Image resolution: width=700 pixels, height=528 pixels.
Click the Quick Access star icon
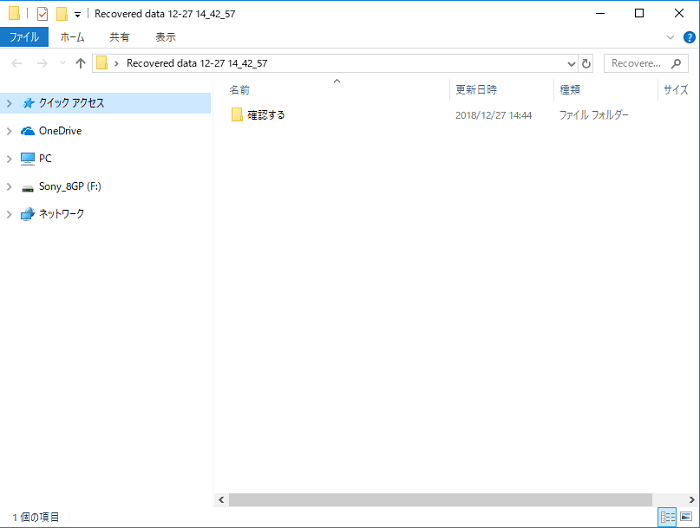[x=28, y=104]
